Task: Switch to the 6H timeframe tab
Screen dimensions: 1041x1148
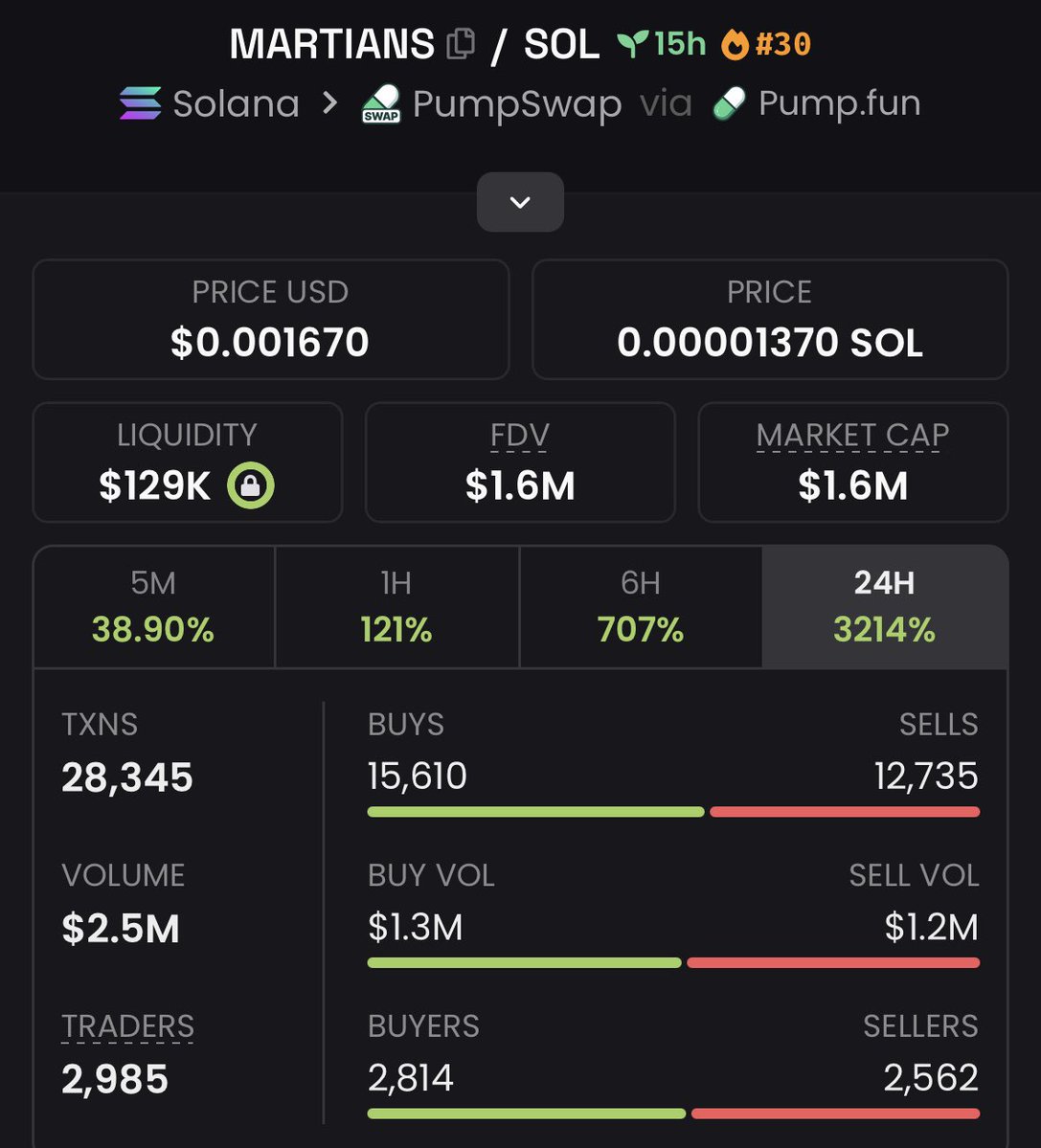Action: point(641,607)
